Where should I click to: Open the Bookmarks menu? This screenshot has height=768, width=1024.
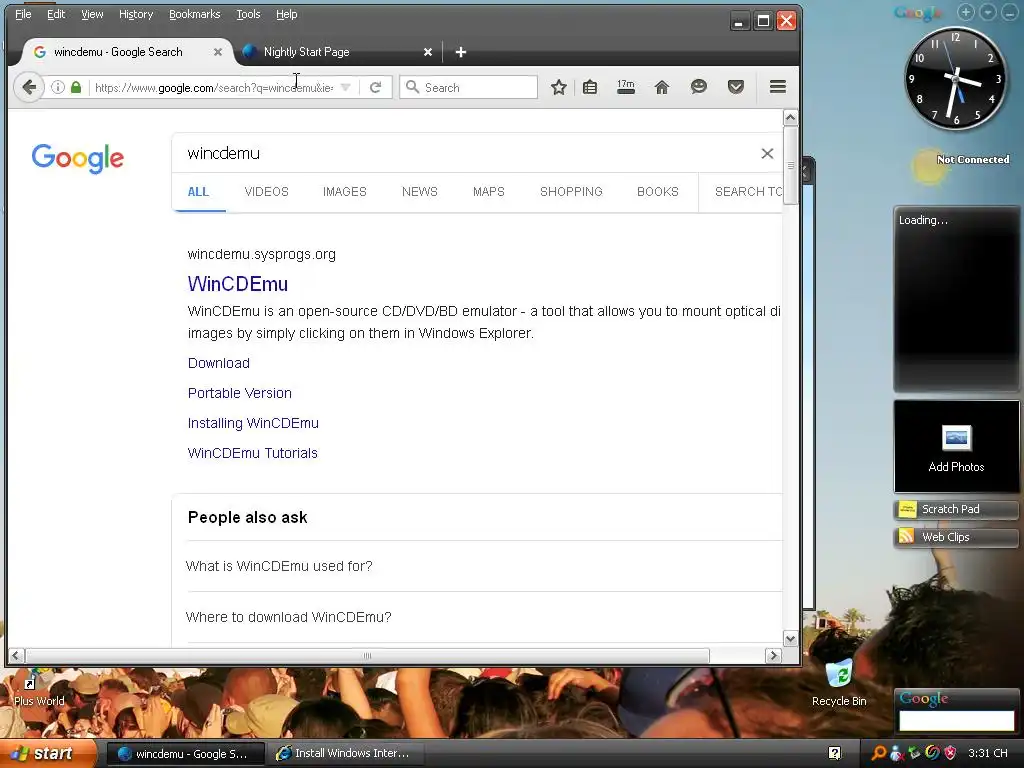pyautogui.click(x=195, y=14)
